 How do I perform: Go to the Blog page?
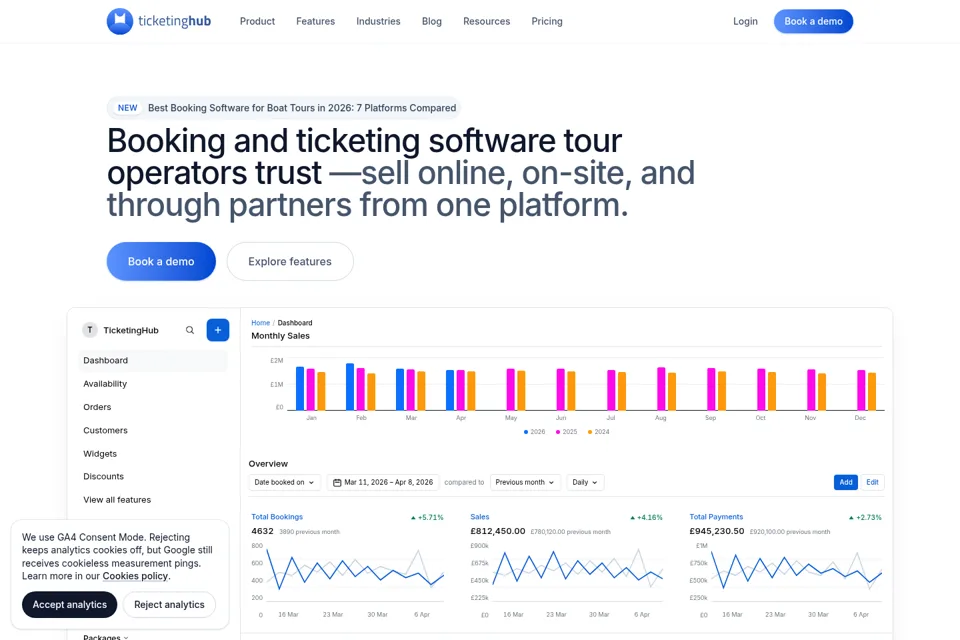click(x=432, y=21)
